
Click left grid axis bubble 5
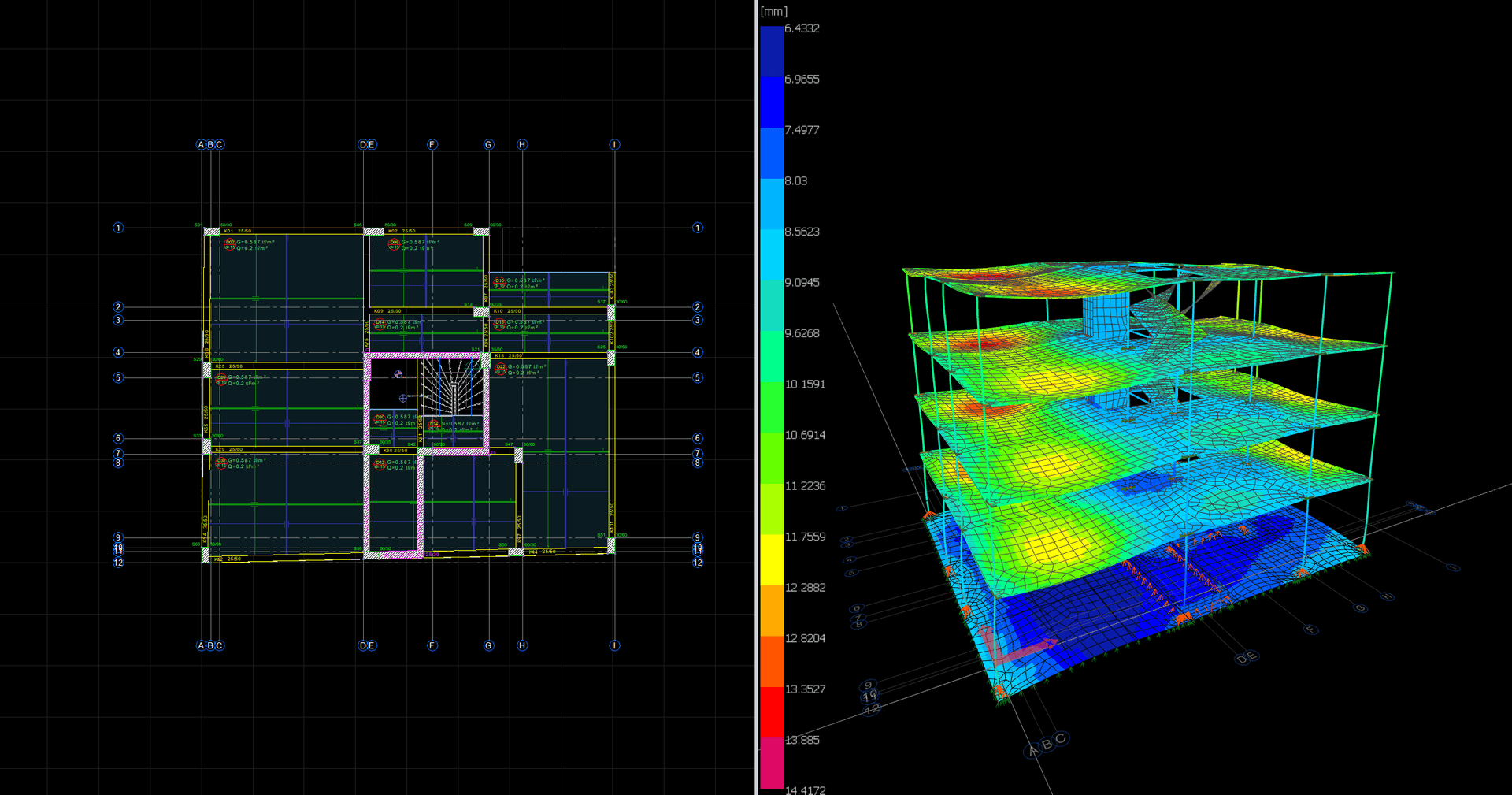click(118, 377)
